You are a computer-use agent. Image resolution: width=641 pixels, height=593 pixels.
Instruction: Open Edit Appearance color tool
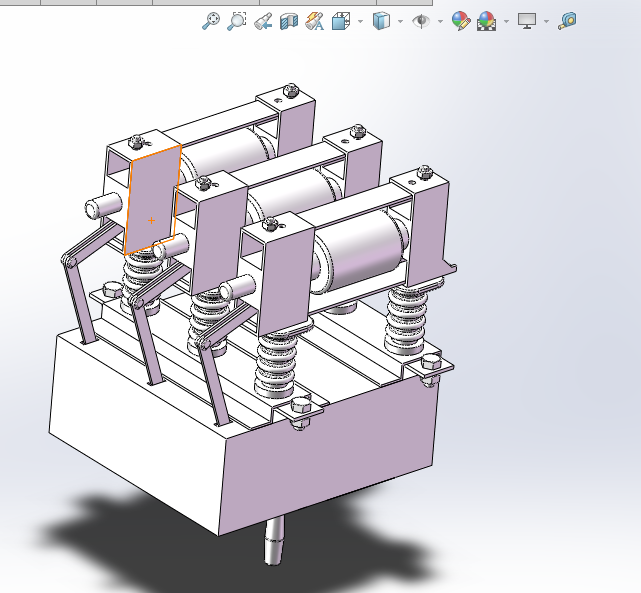(x=460, y=20)
